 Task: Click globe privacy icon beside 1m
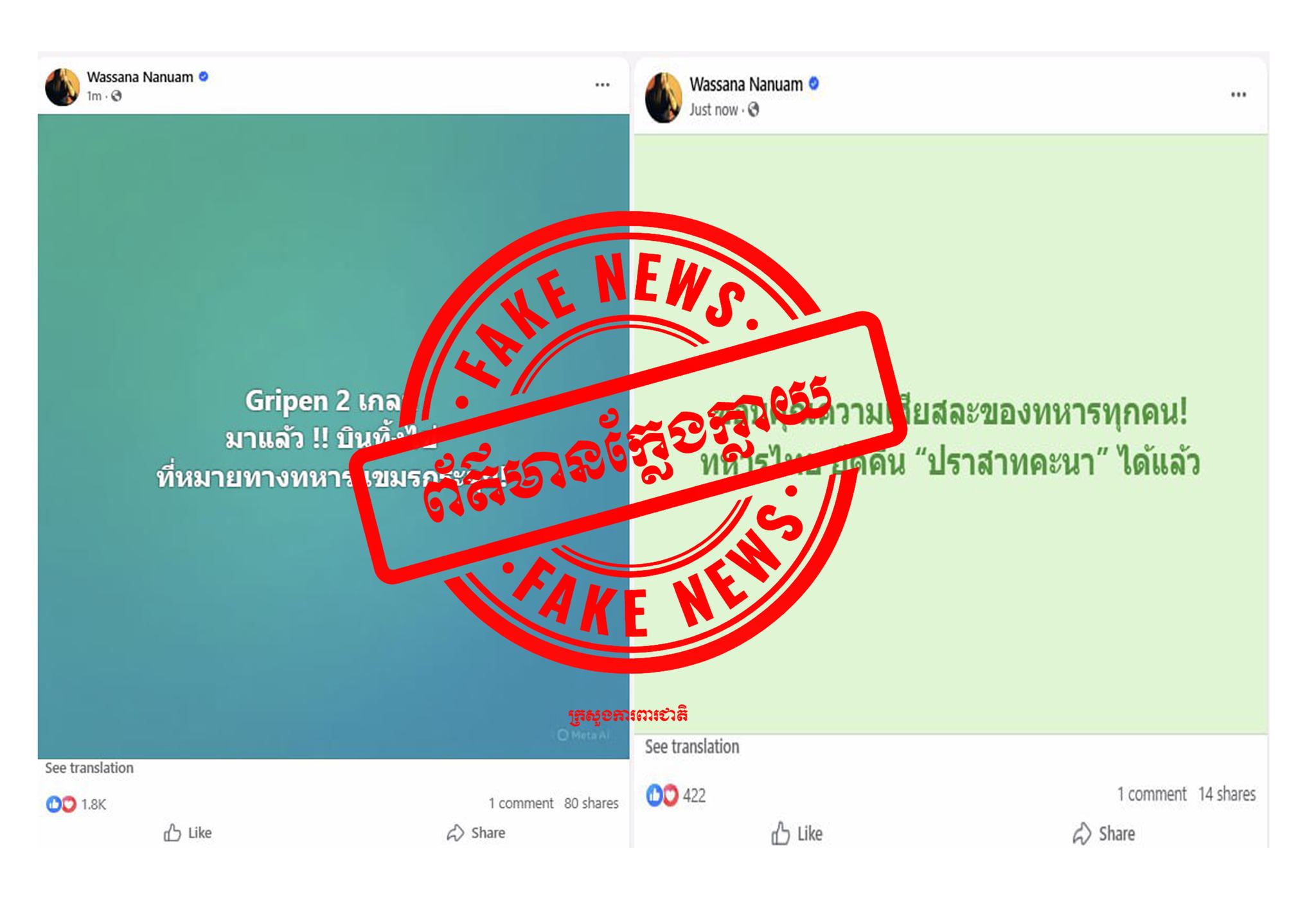(x=116, y=96)
